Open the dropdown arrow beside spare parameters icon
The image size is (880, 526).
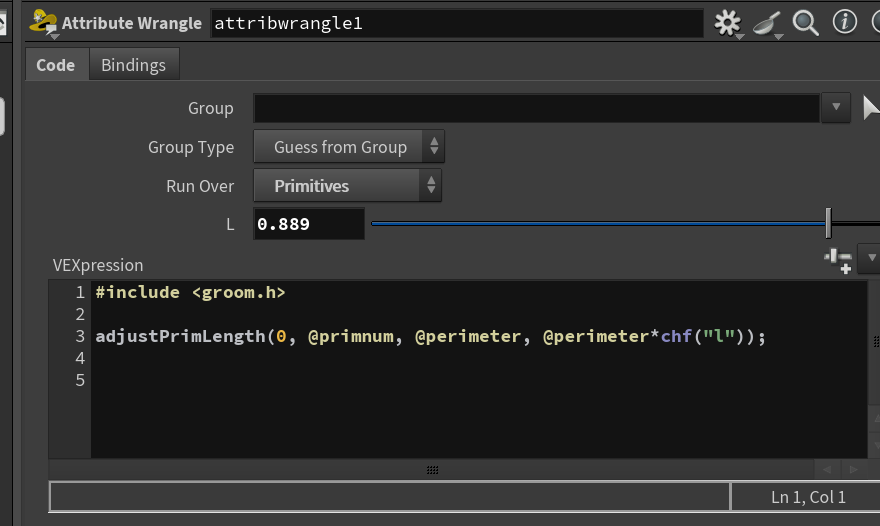871,258
